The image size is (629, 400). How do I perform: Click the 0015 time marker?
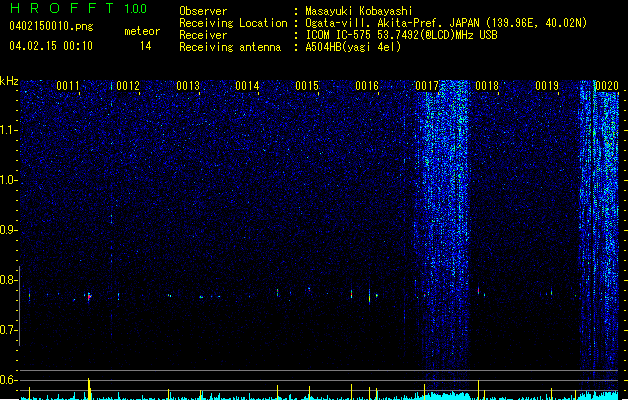[307, 86]
